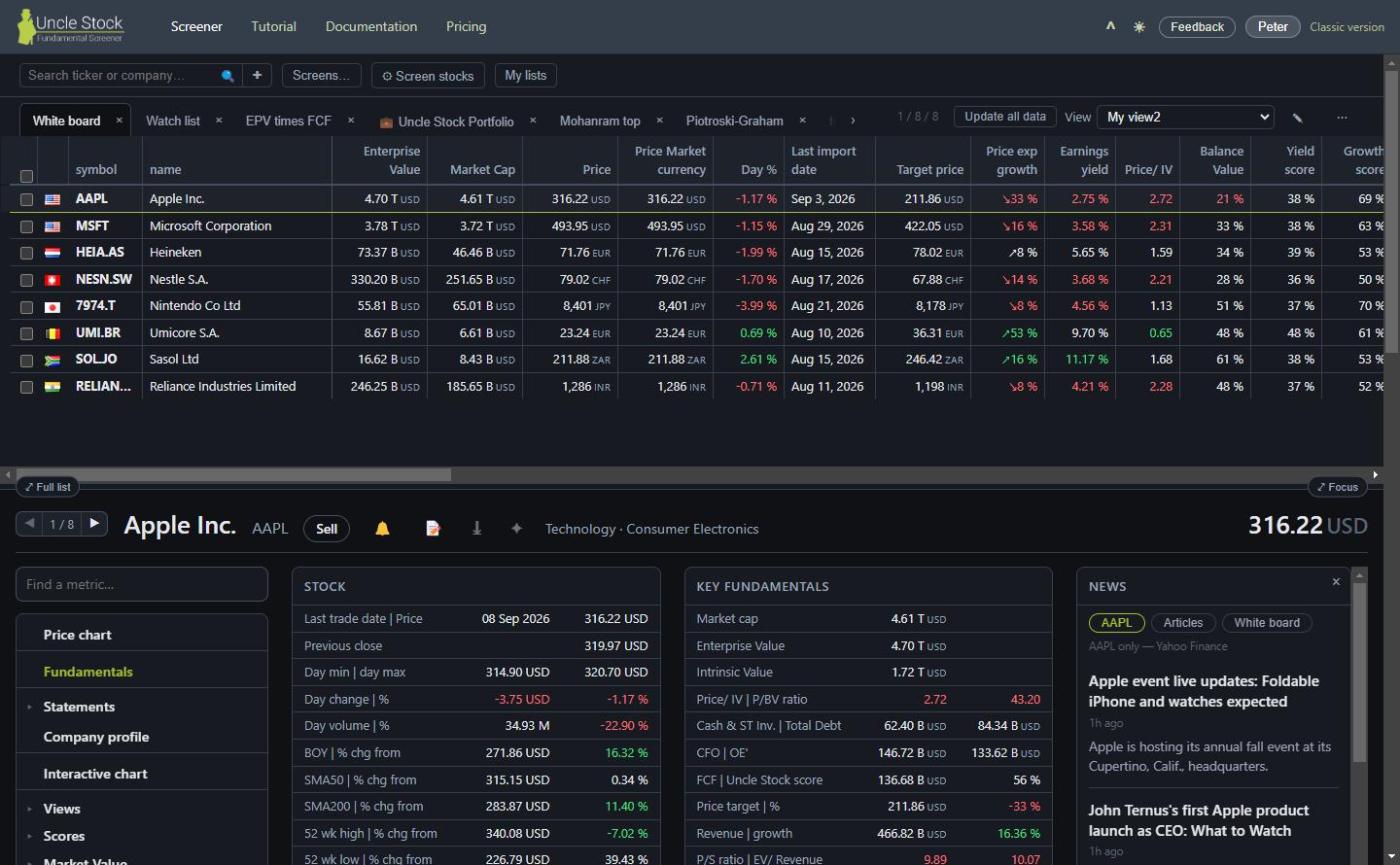Switch to the Watch list tab
This screenshot has height=865, width=1400.
click(x=173, y=120)
